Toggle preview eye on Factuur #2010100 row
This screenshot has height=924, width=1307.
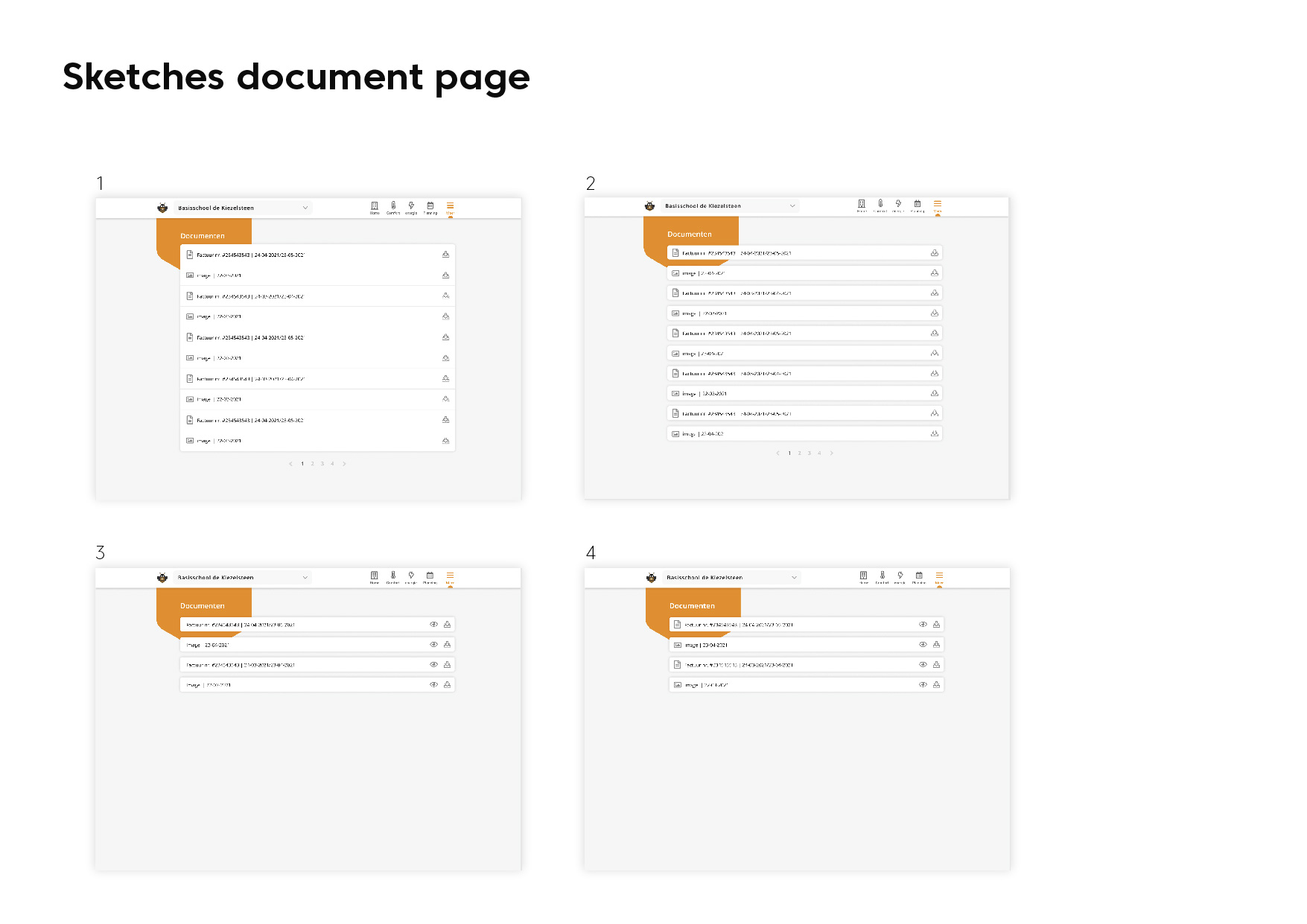tap(923, 664)
